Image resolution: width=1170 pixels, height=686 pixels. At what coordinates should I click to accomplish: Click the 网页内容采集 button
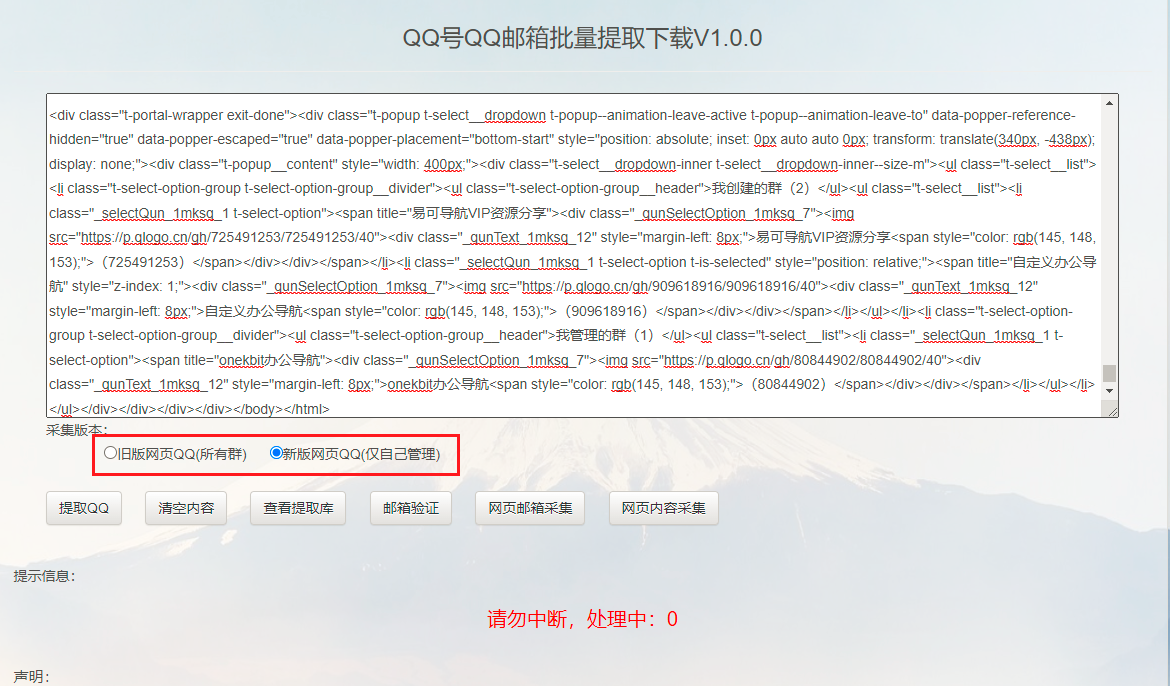663,508
